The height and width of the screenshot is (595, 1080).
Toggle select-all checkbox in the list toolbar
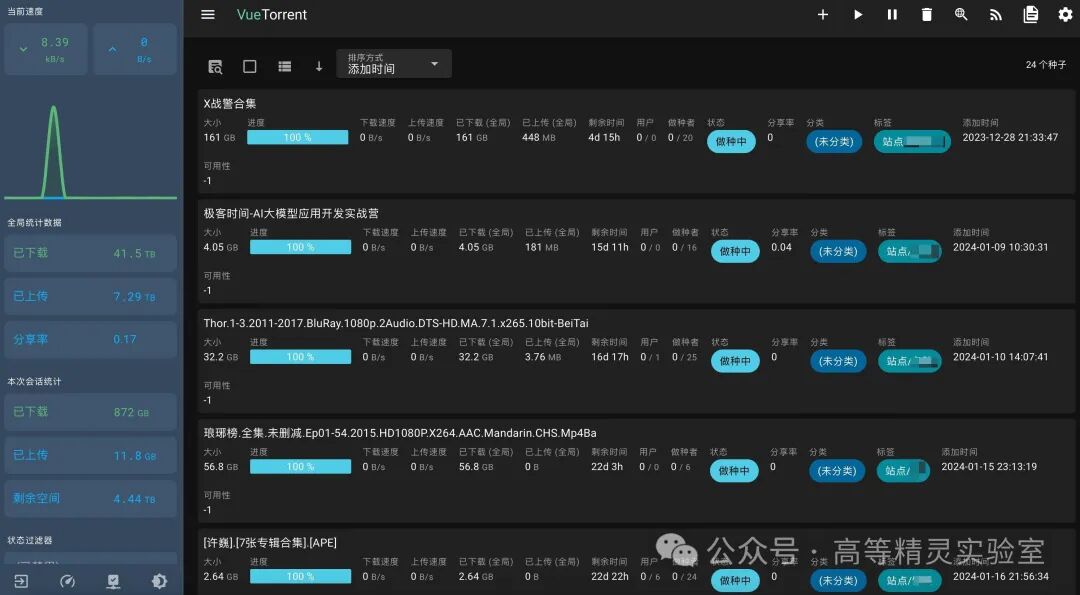pyautogui.click(x=249, y=66)
